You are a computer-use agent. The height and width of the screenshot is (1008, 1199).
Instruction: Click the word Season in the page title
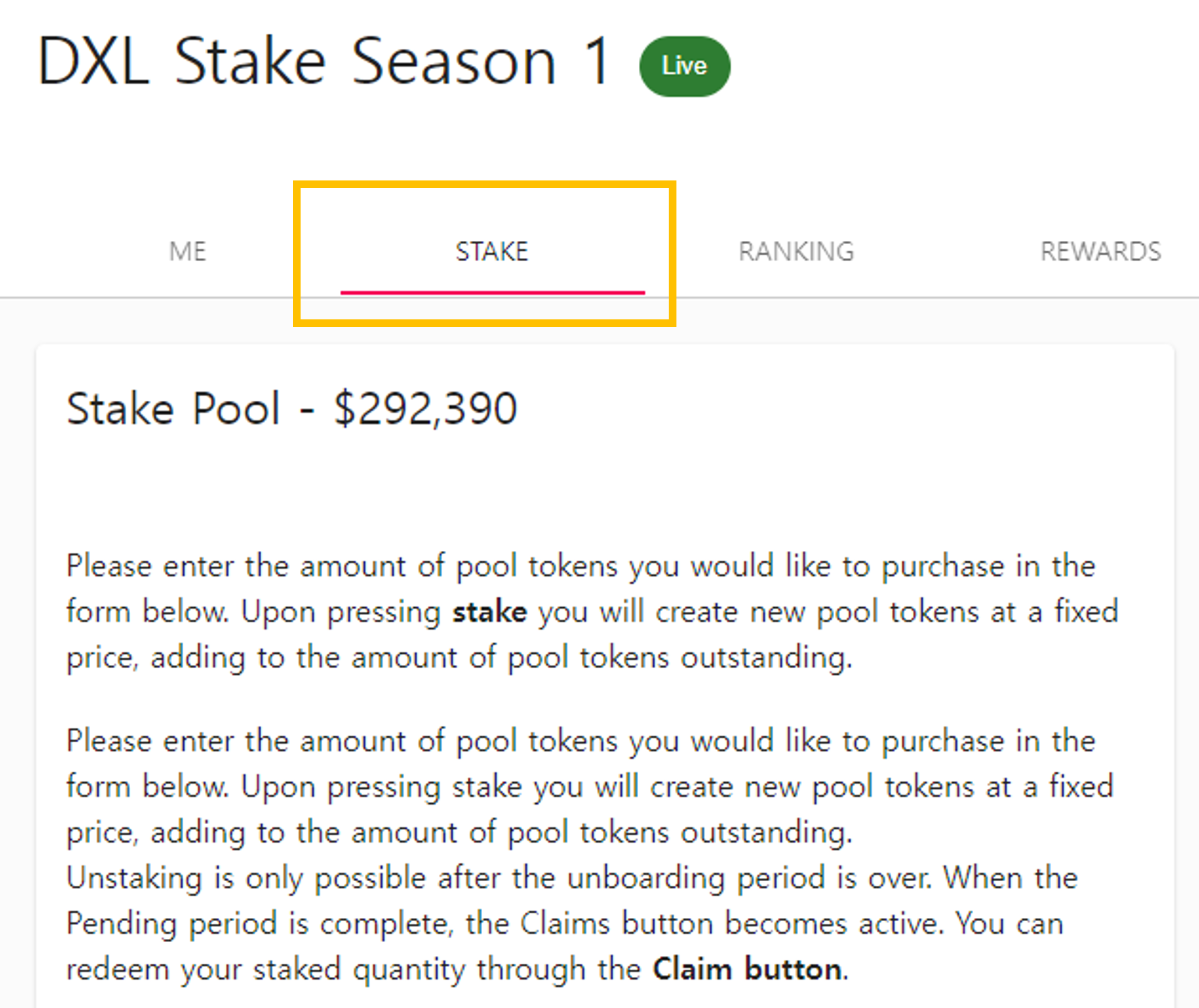(453, 61)
